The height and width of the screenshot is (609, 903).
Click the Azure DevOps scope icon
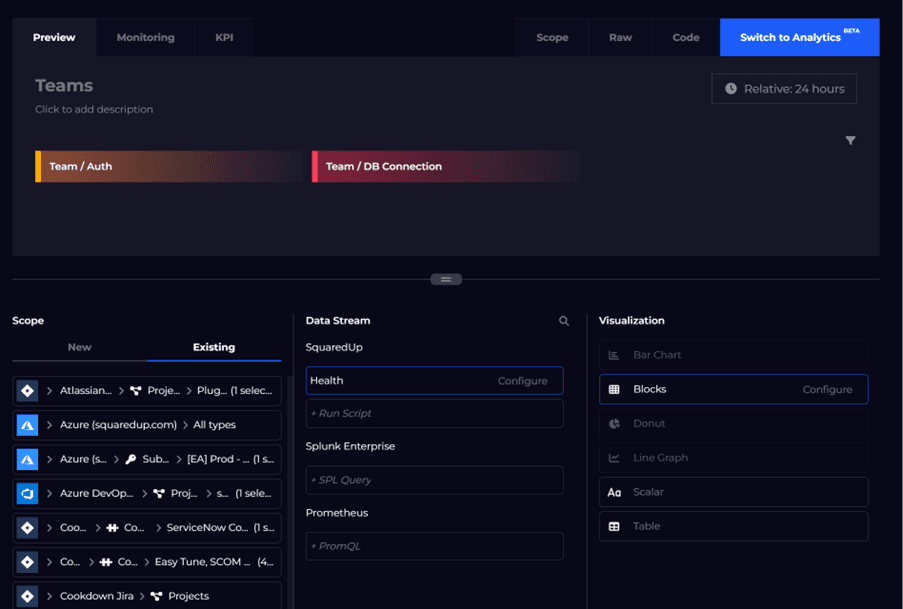(27, 494)
